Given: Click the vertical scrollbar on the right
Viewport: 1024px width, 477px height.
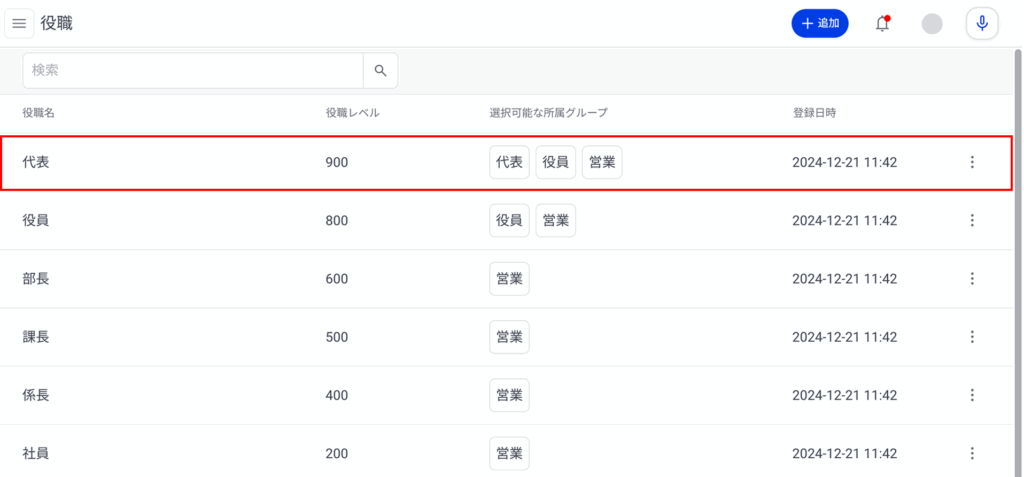Looking at the screenshot, I should tap(1018, 261).
